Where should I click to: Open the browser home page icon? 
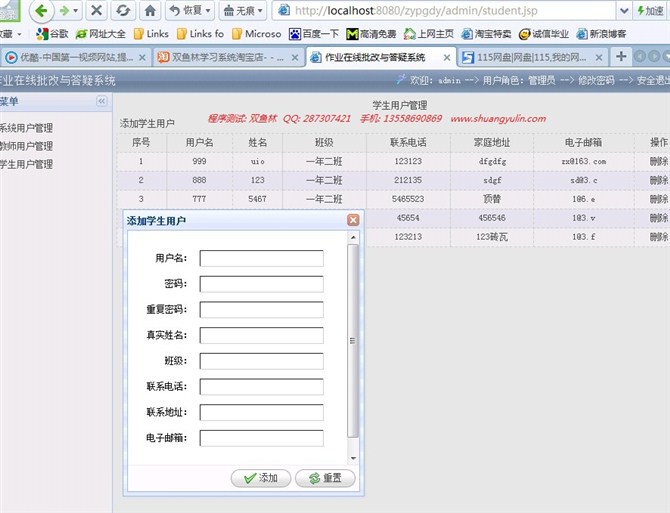pos(150,10)
